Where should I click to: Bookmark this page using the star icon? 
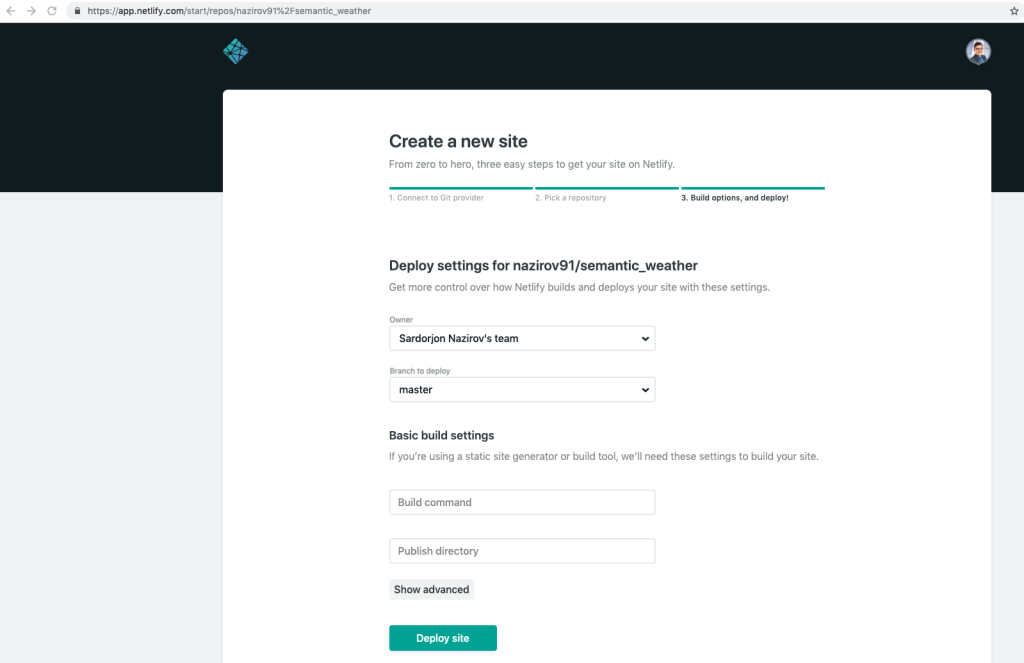click(1012, 11)
